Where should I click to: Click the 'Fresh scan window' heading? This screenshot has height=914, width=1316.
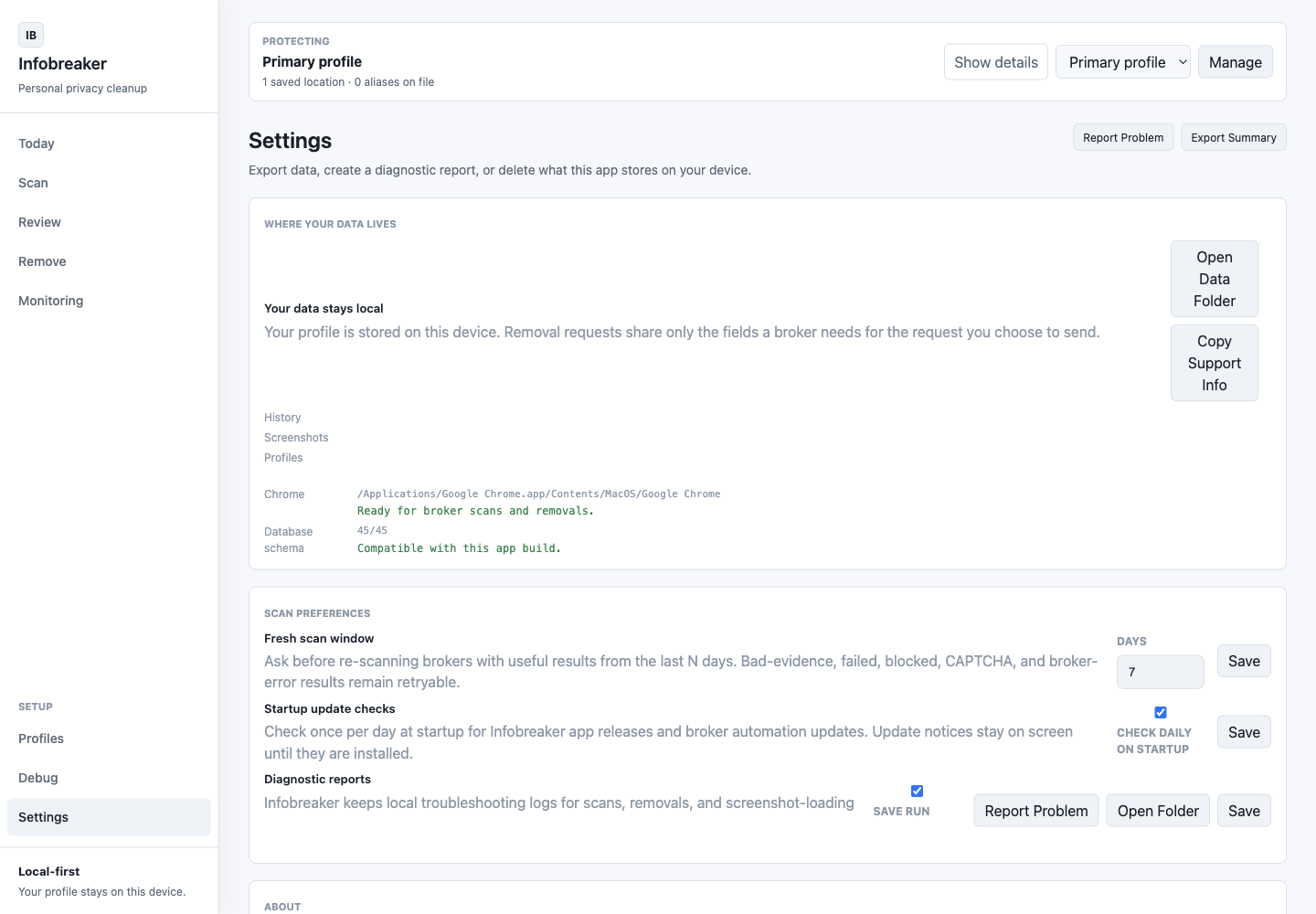pos(319,639)
